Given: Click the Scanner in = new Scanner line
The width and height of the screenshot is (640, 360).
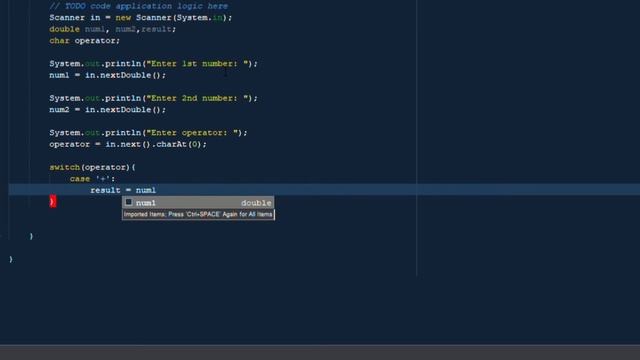Looking at the screenshot, I should [141, 18].
